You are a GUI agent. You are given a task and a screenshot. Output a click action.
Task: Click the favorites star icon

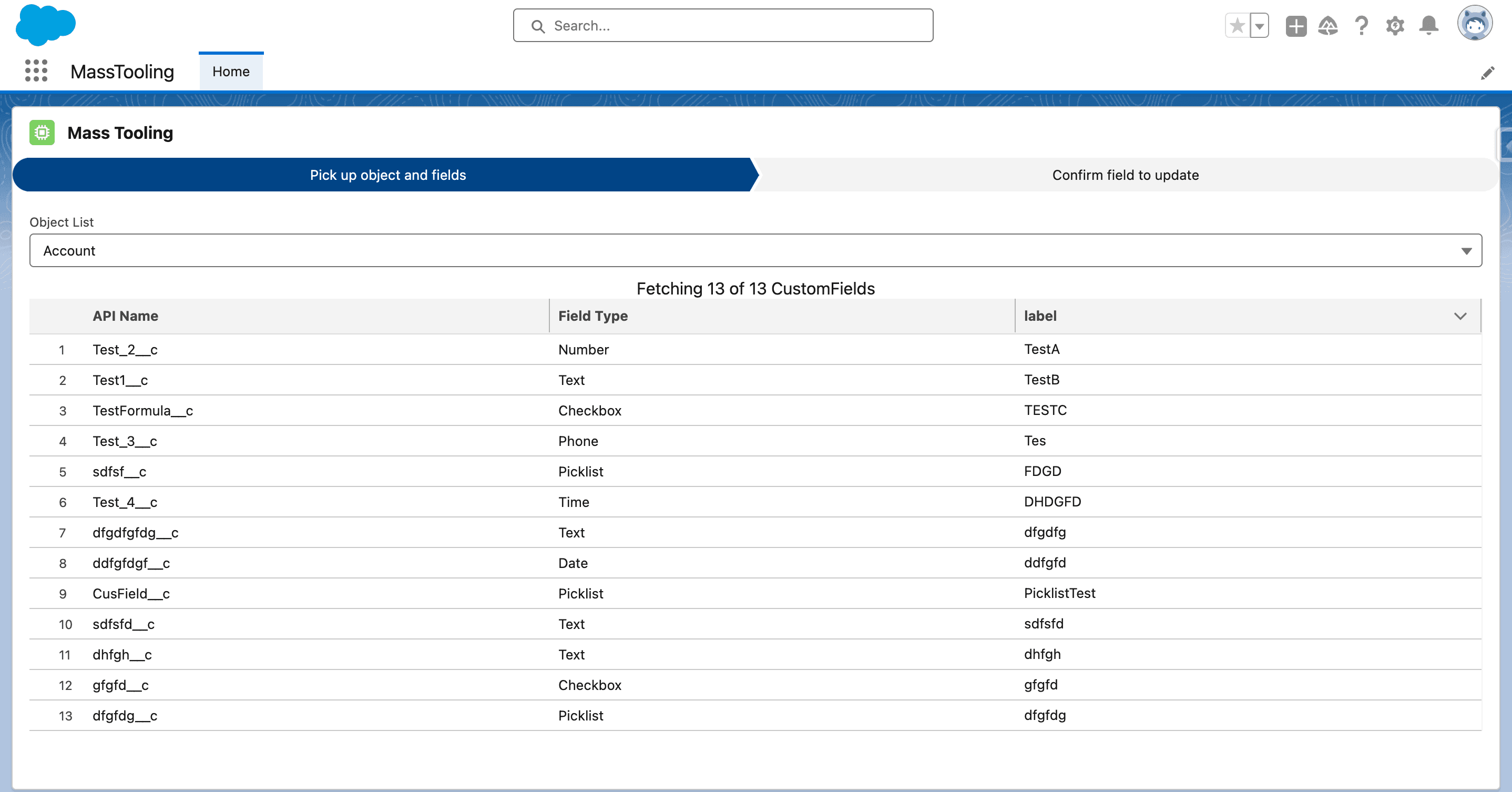[x=1237, y=26]
